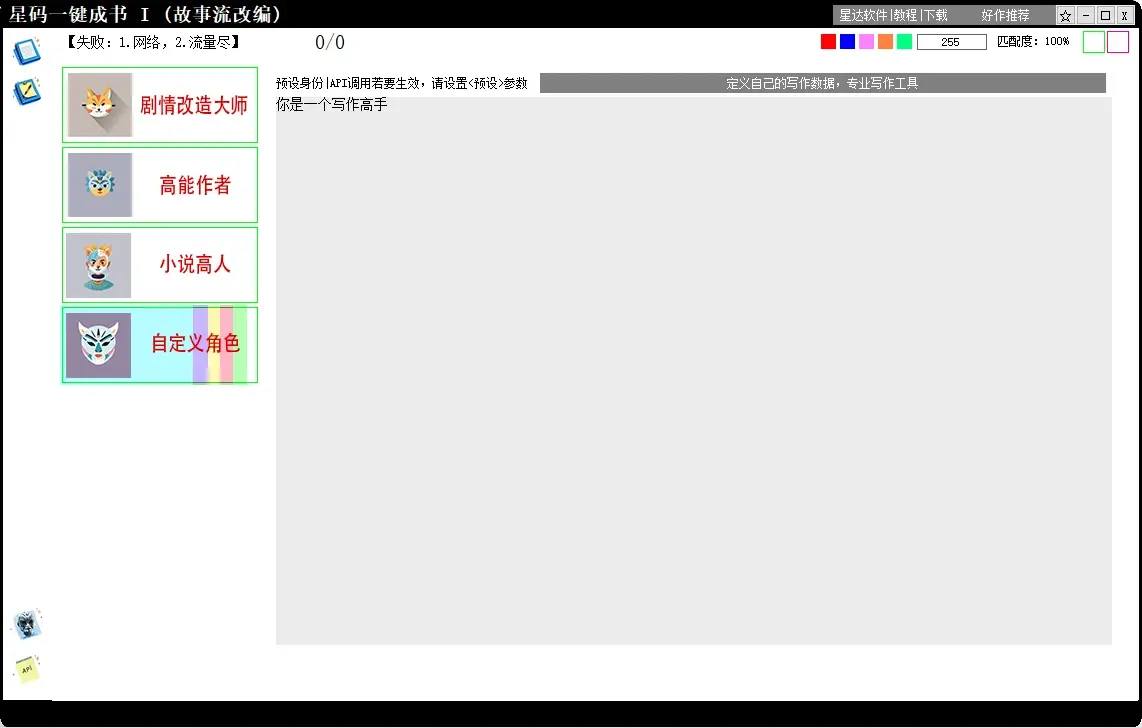The height and width of the screenshot is (728, 1142).
Task: Click the blue lion avatar of 高能作者
Action: tap(99, 185)
